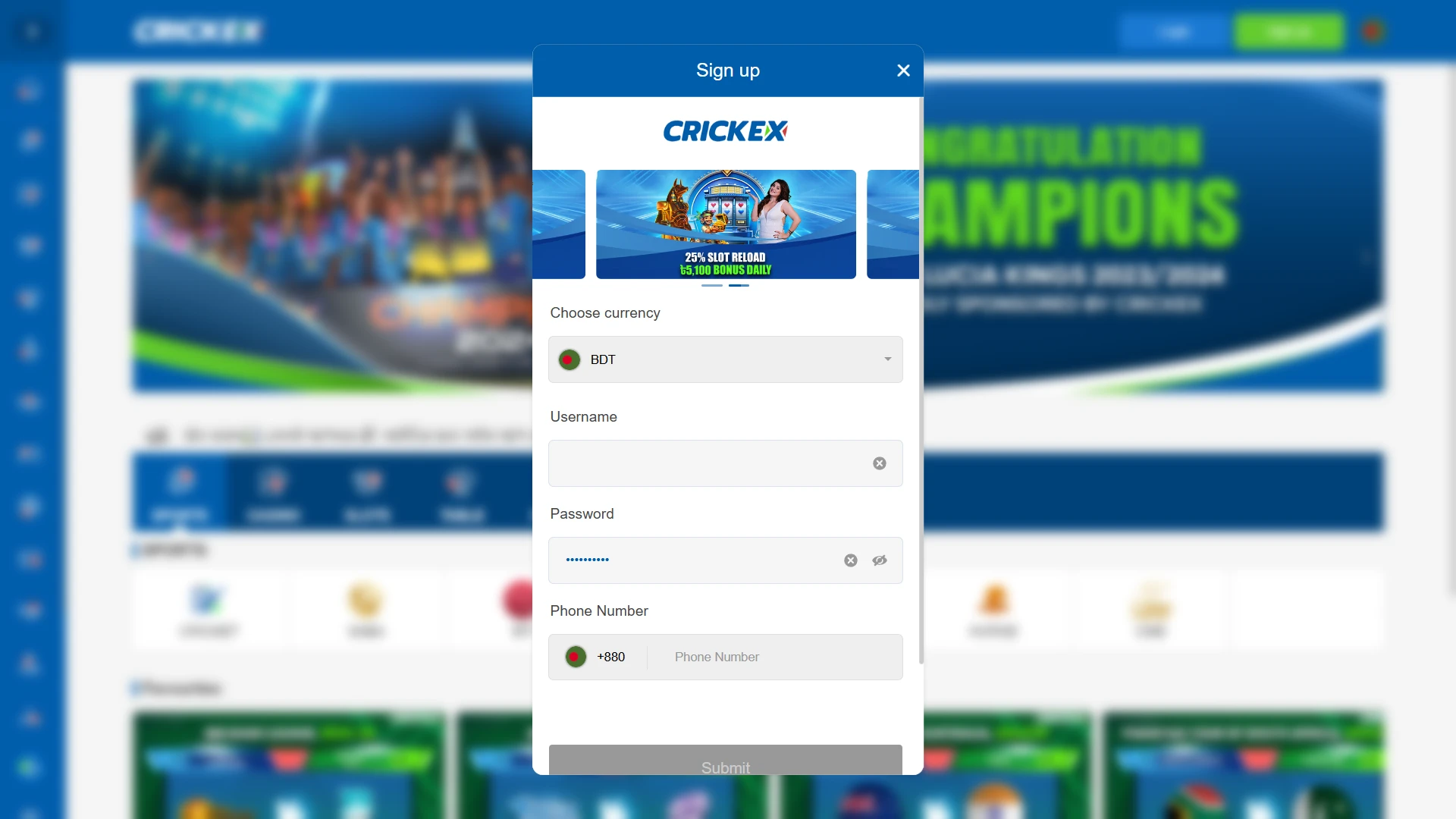Toggle the password show/hide icon
1456x819 pixels.
(x=879, y=560)
